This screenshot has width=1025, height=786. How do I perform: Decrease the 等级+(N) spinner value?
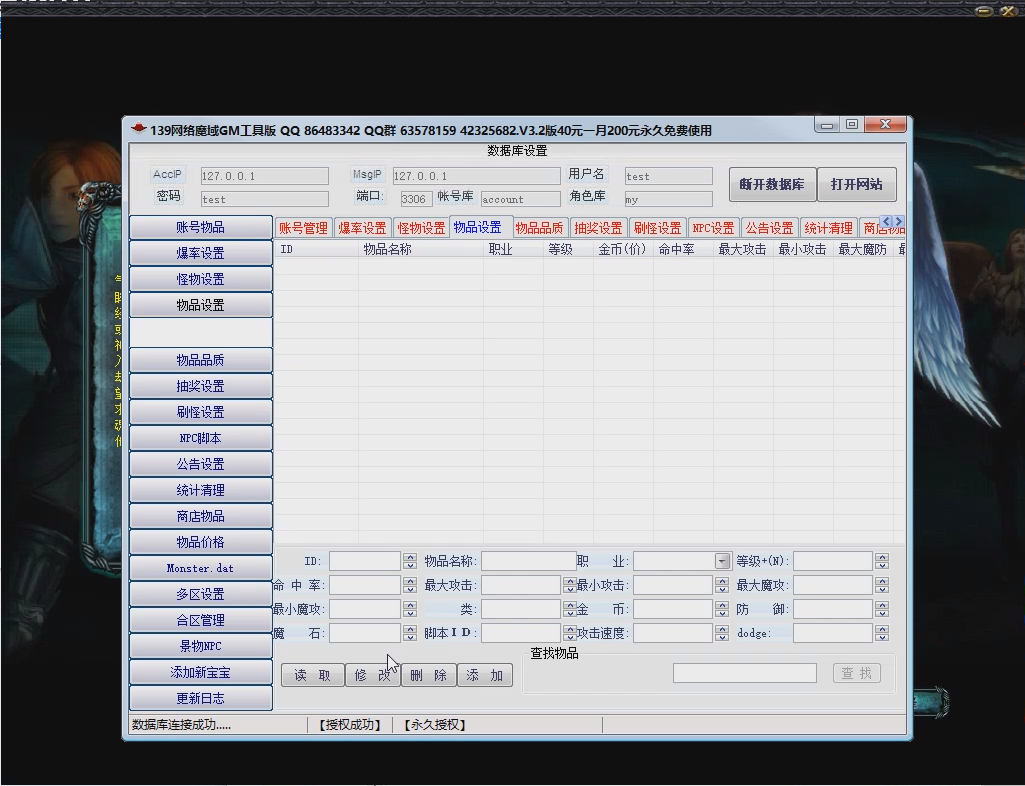[881, 566]
